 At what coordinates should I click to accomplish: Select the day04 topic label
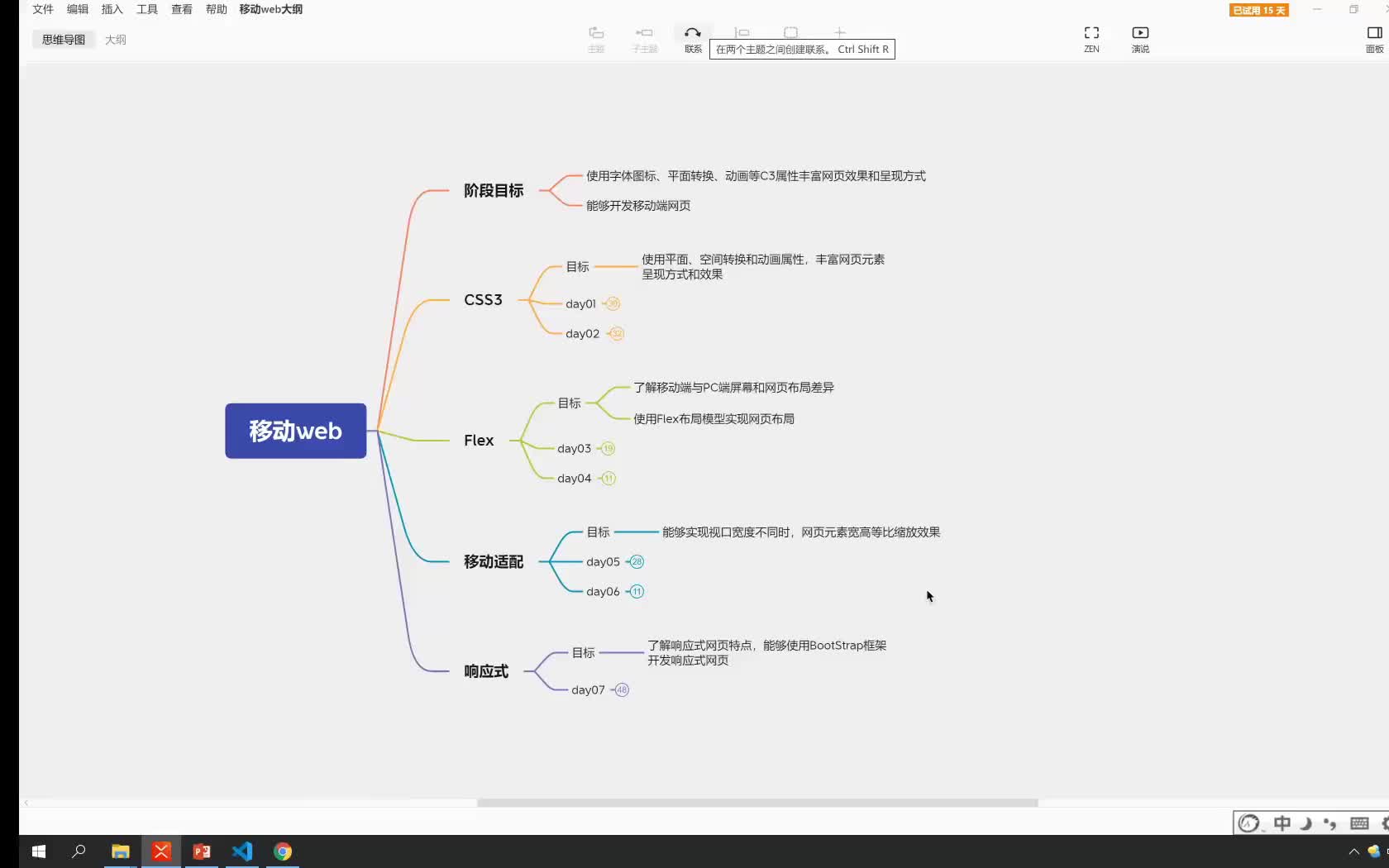574,479
